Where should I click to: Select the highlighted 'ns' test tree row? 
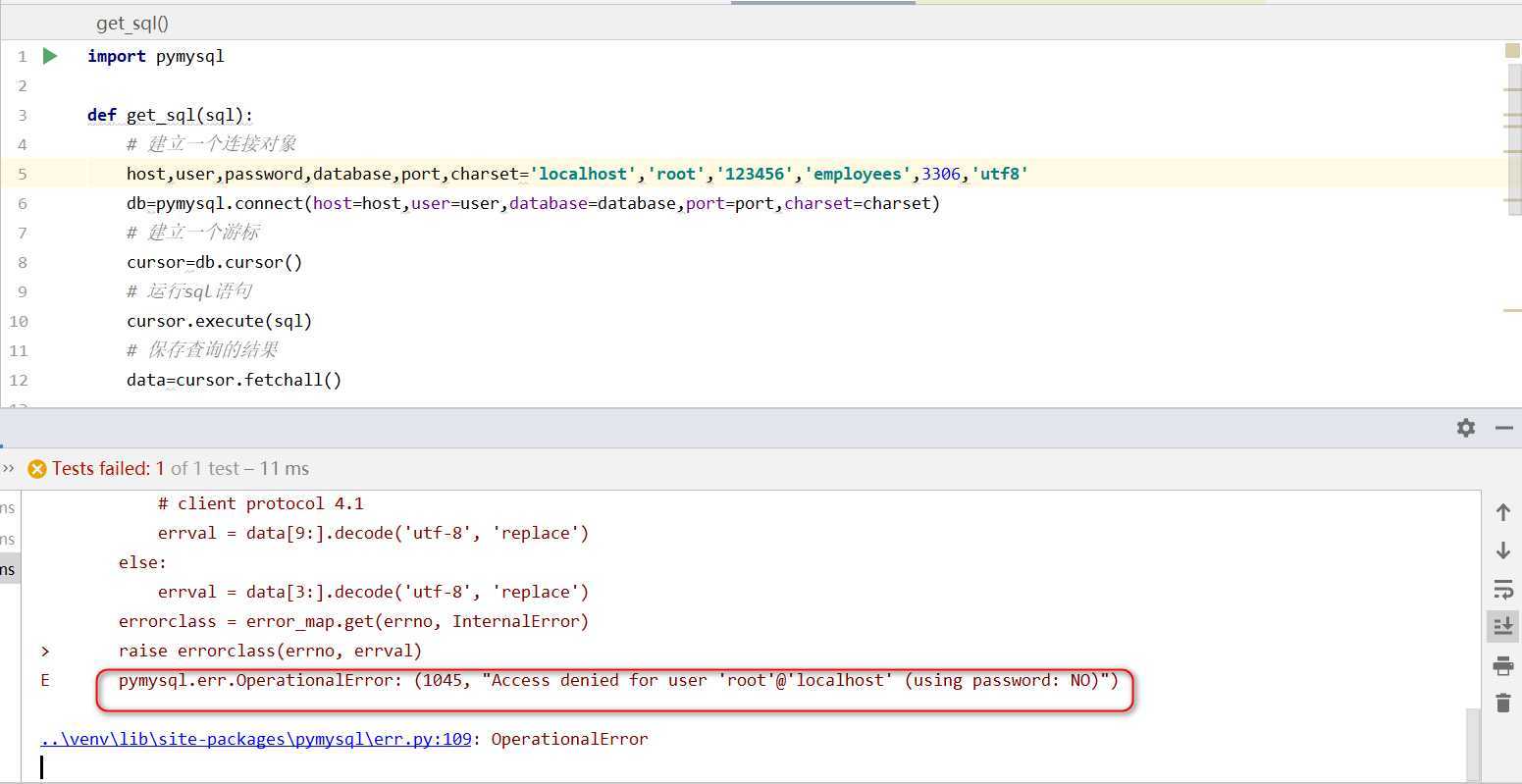point(10,569)
